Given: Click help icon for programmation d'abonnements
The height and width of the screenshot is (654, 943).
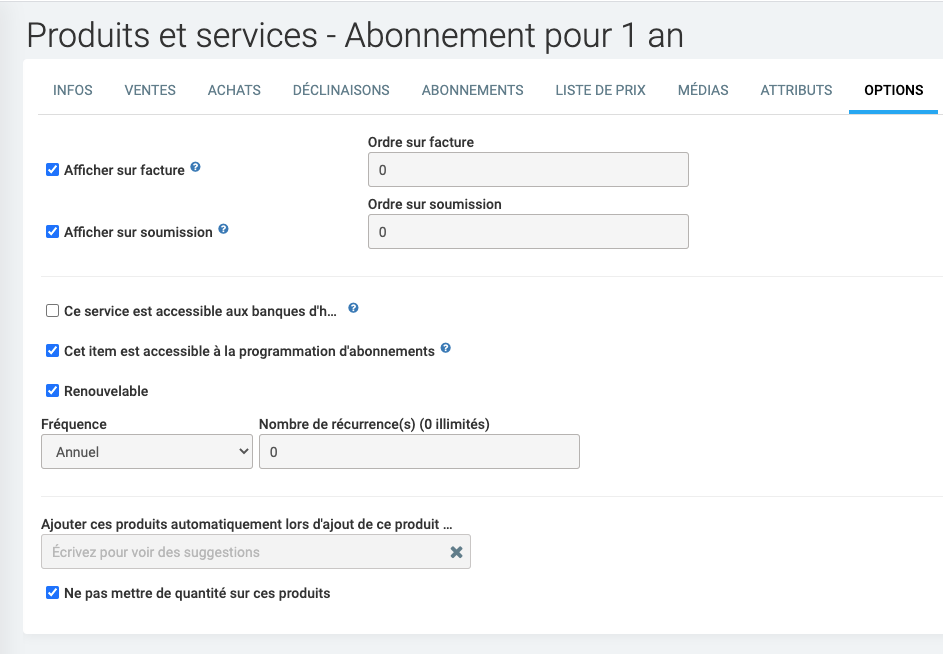Looking at the screenshot, I should tap(446, 350).
